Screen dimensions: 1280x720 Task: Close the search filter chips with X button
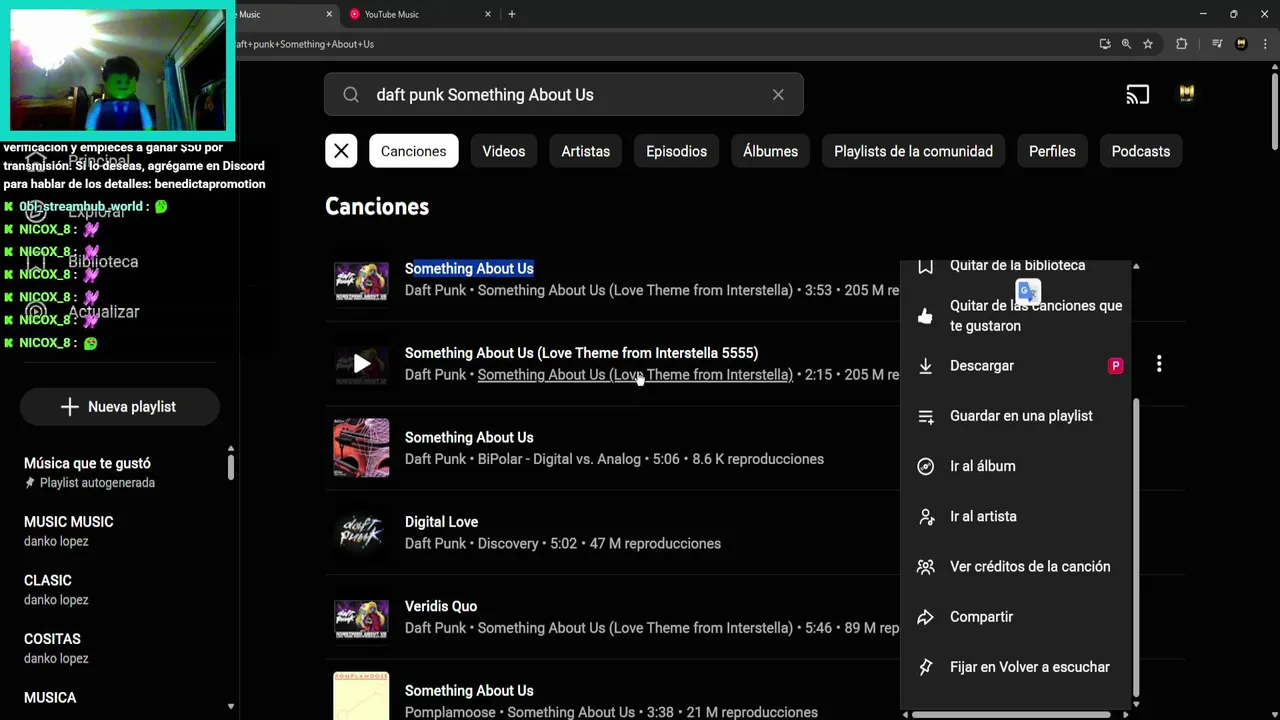coord(341,151)
